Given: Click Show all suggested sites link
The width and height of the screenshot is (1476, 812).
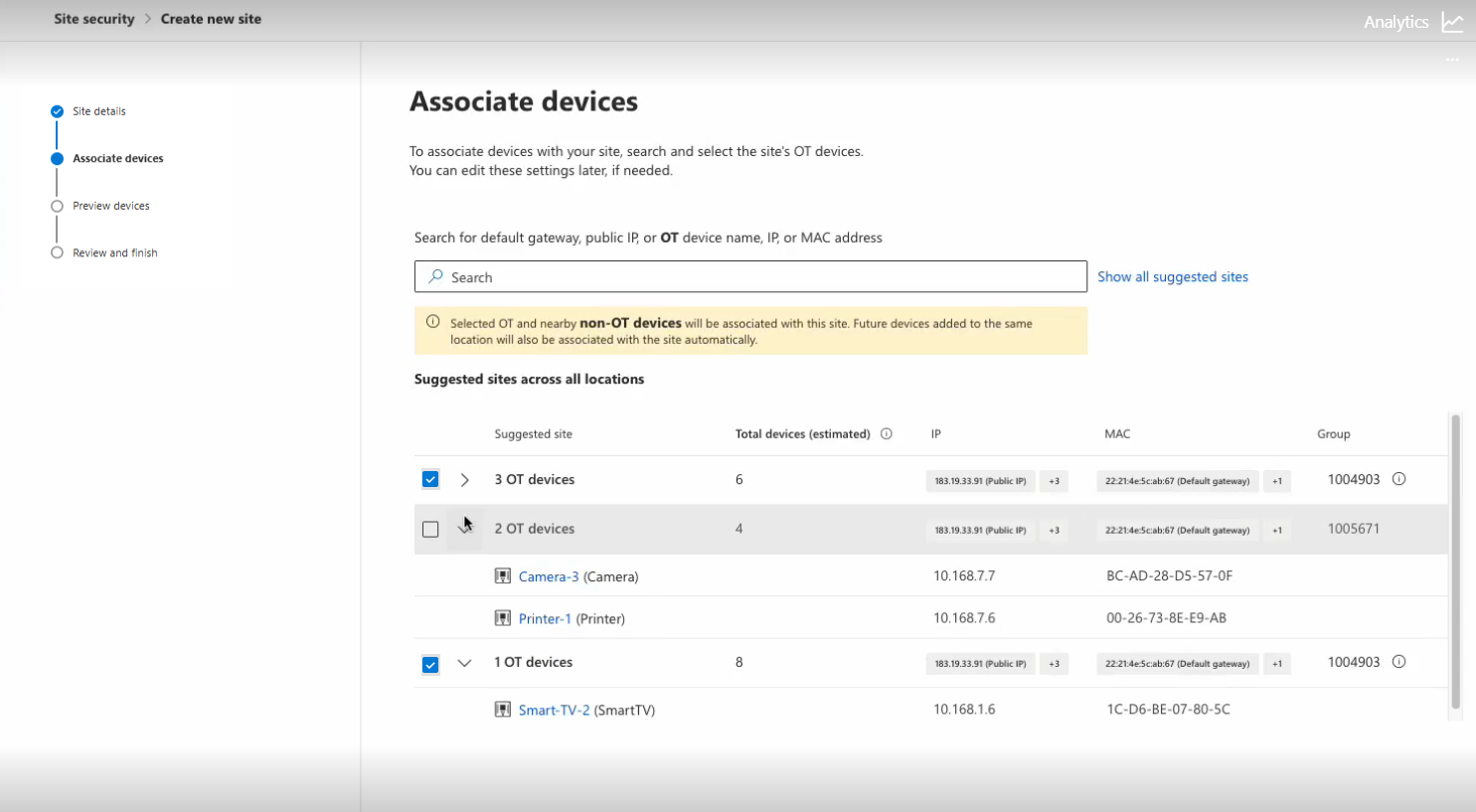Looking at the screenshot, I should [1172, 277].
